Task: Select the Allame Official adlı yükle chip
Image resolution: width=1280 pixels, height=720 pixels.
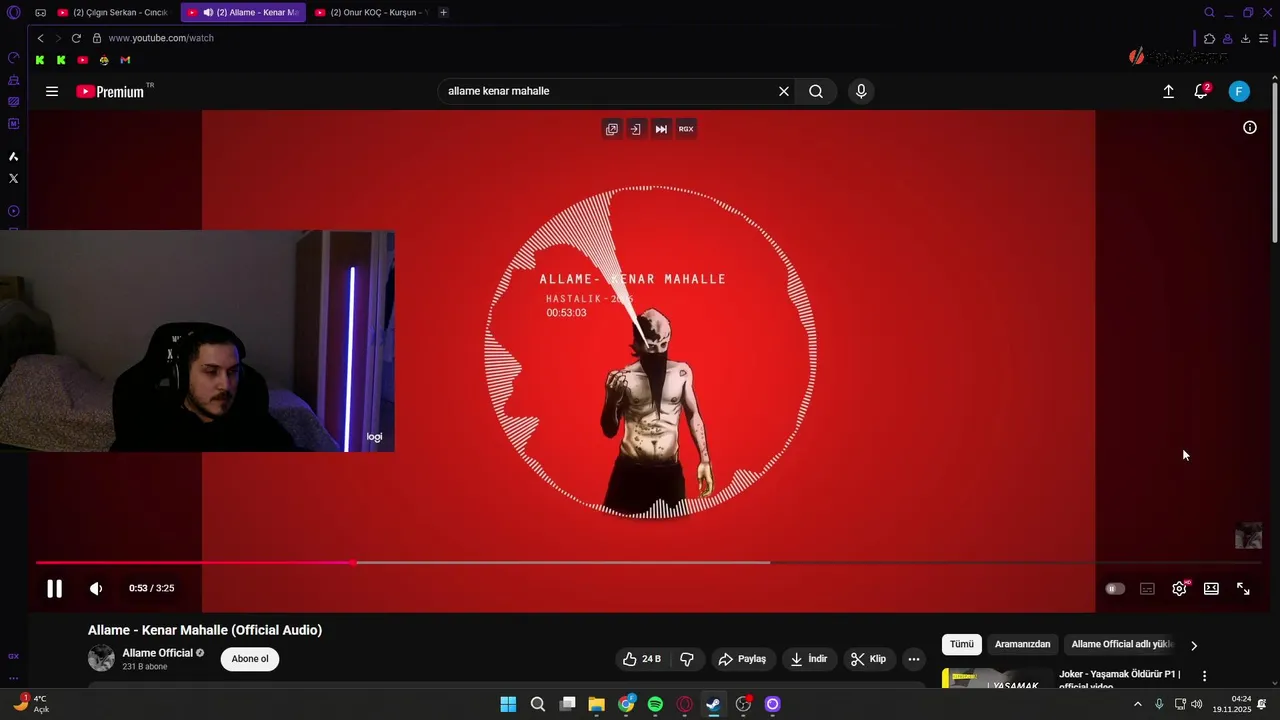Action: 1122,645
